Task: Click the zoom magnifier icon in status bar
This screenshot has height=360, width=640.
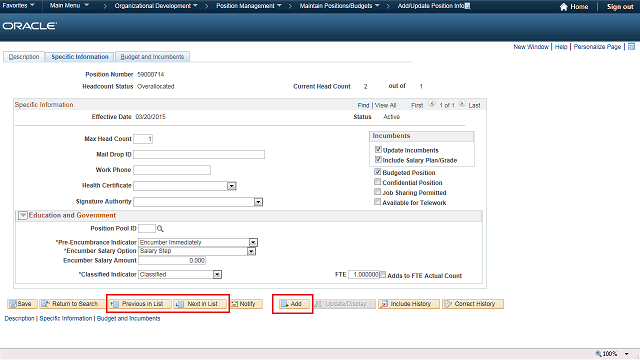Action: (598, 353)
